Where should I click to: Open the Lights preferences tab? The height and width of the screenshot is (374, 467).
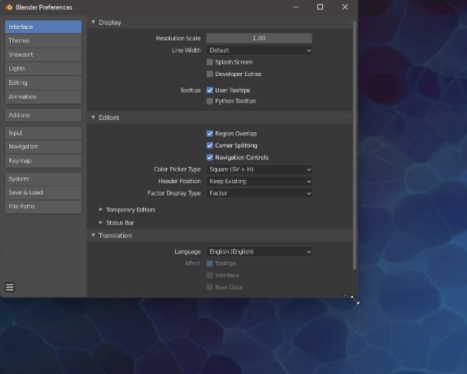43,68
